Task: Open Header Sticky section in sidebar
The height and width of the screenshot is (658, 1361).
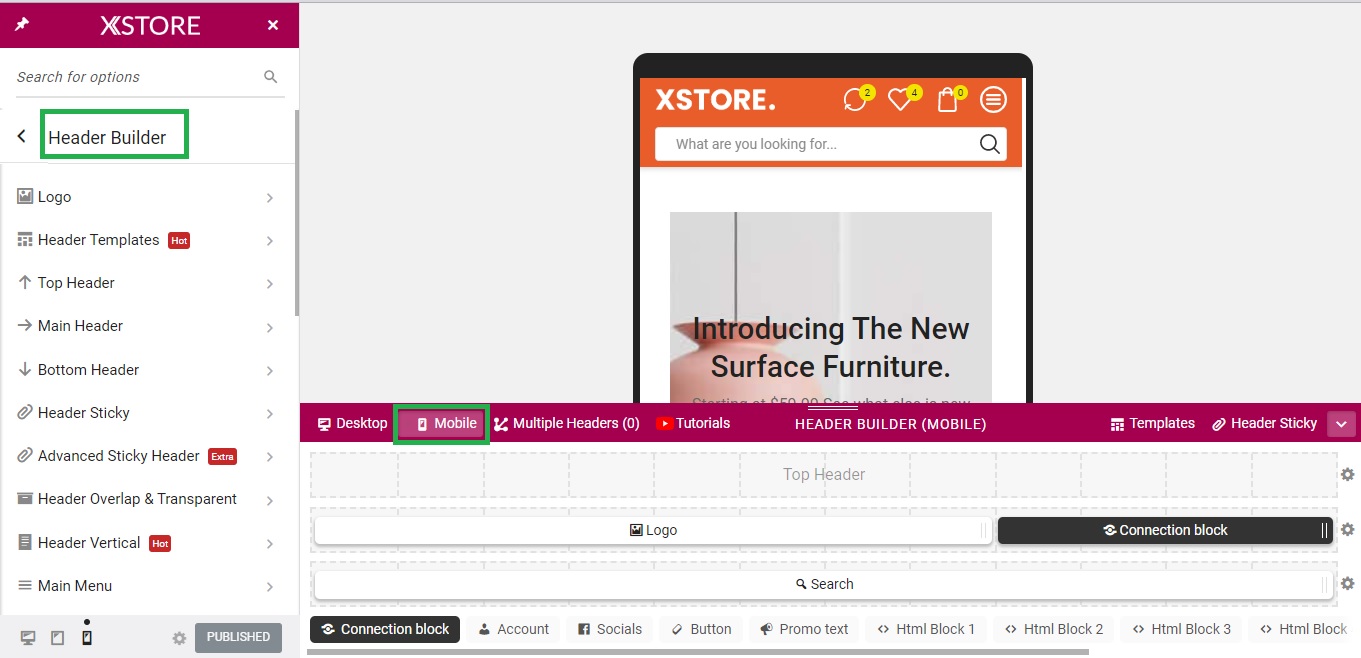Action: [148, 413]
